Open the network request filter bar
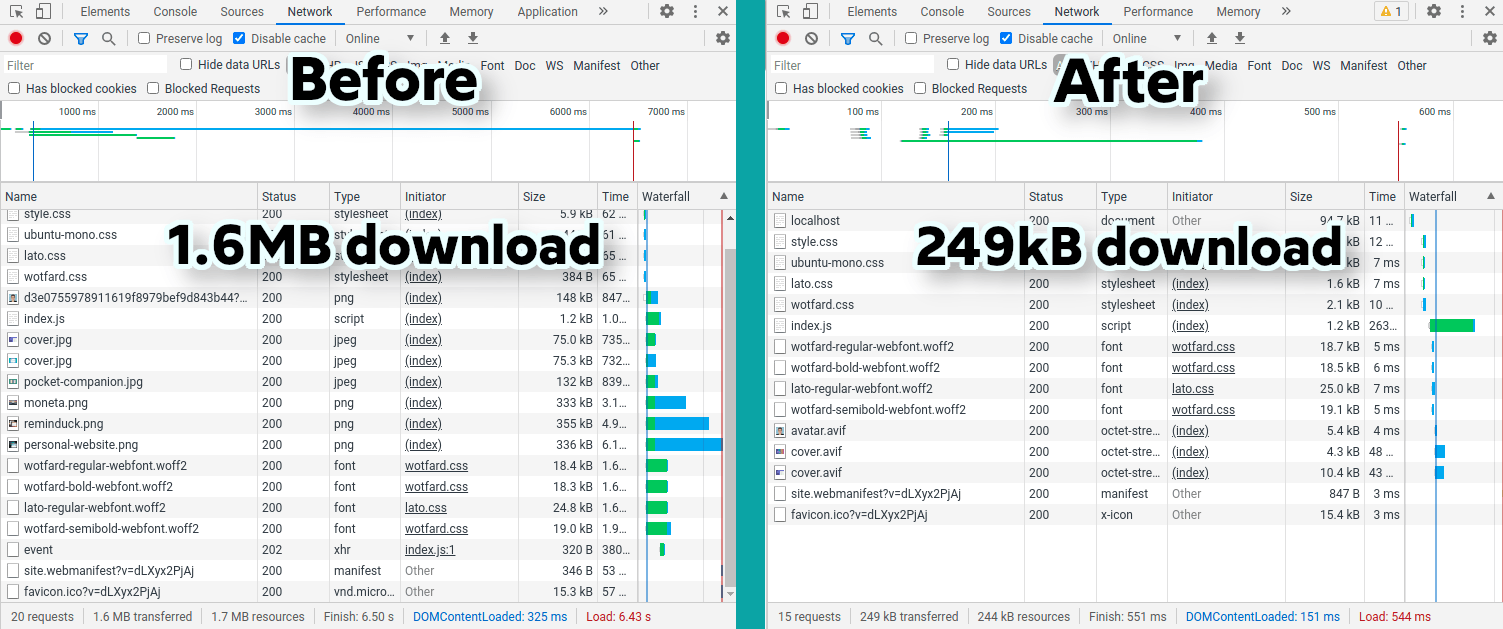This screenshot has width=1503, height=629. (81, 37)
